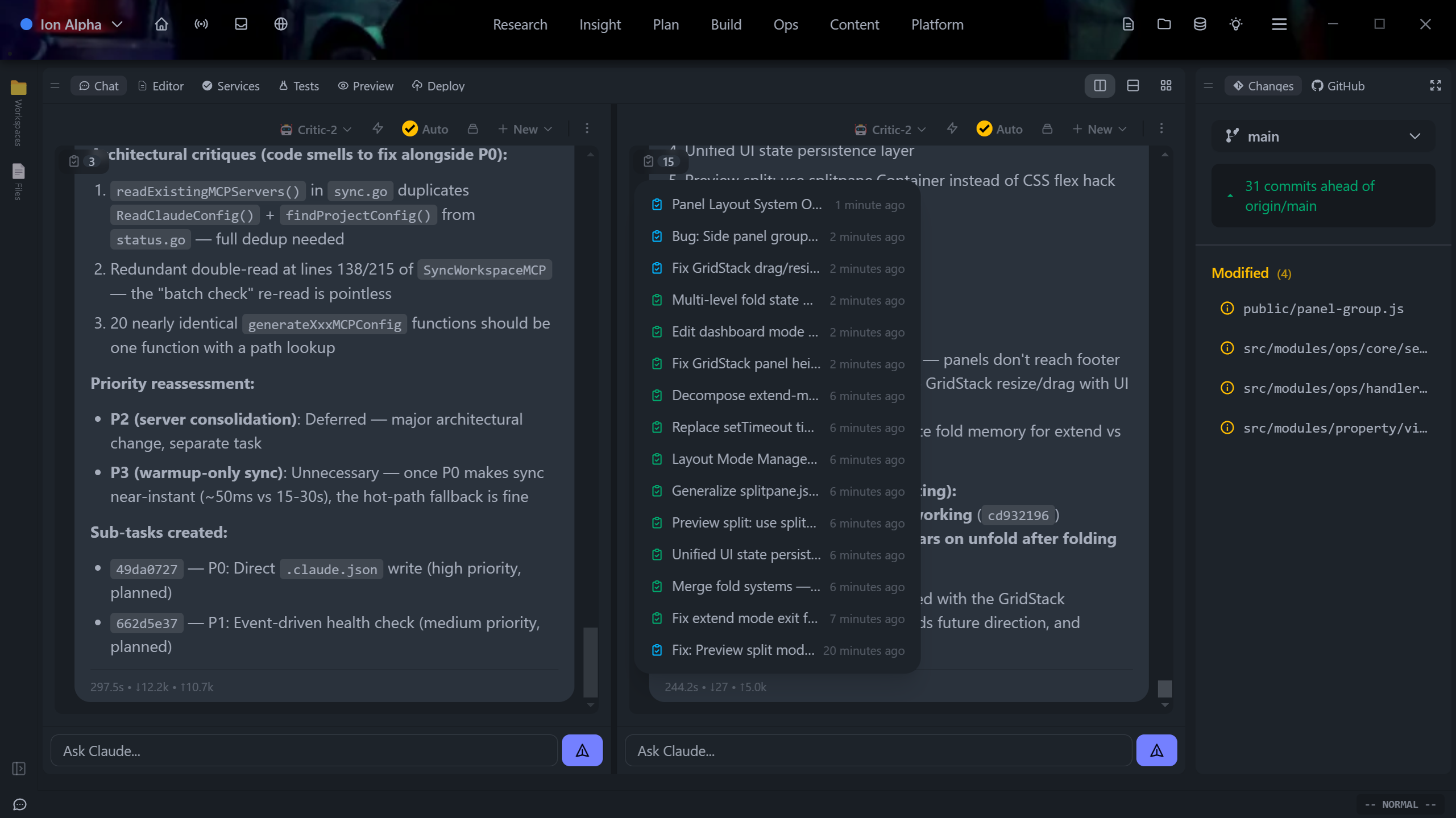Click the fullscreen expand icon in Changes panel
Screen dimensions: 1456x818
(x=1436, y=85)
